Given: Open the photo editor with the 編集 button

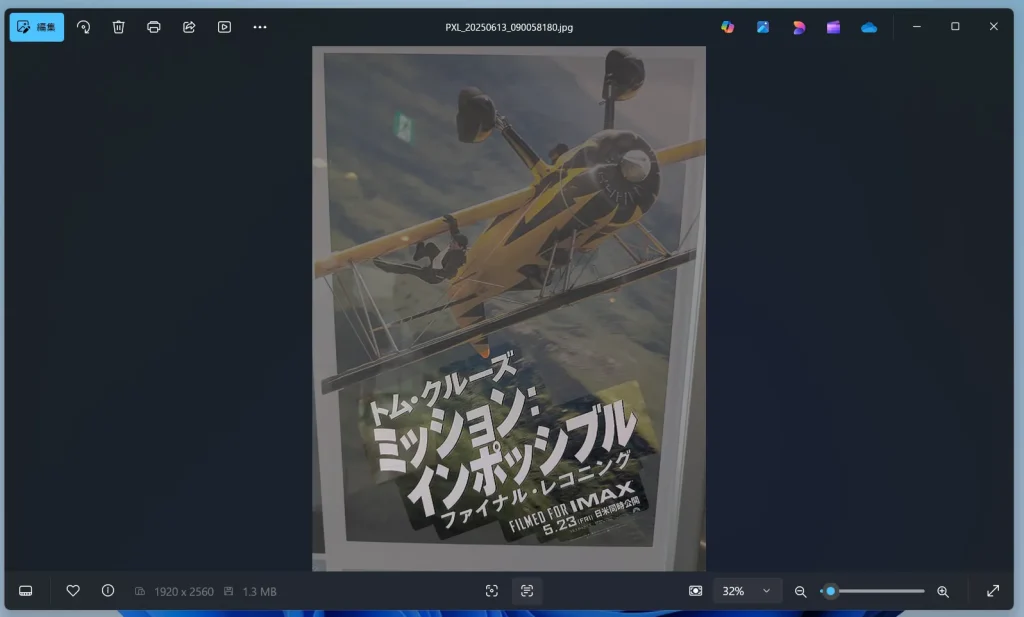Looking at the screenshot, I should (37, 27).
